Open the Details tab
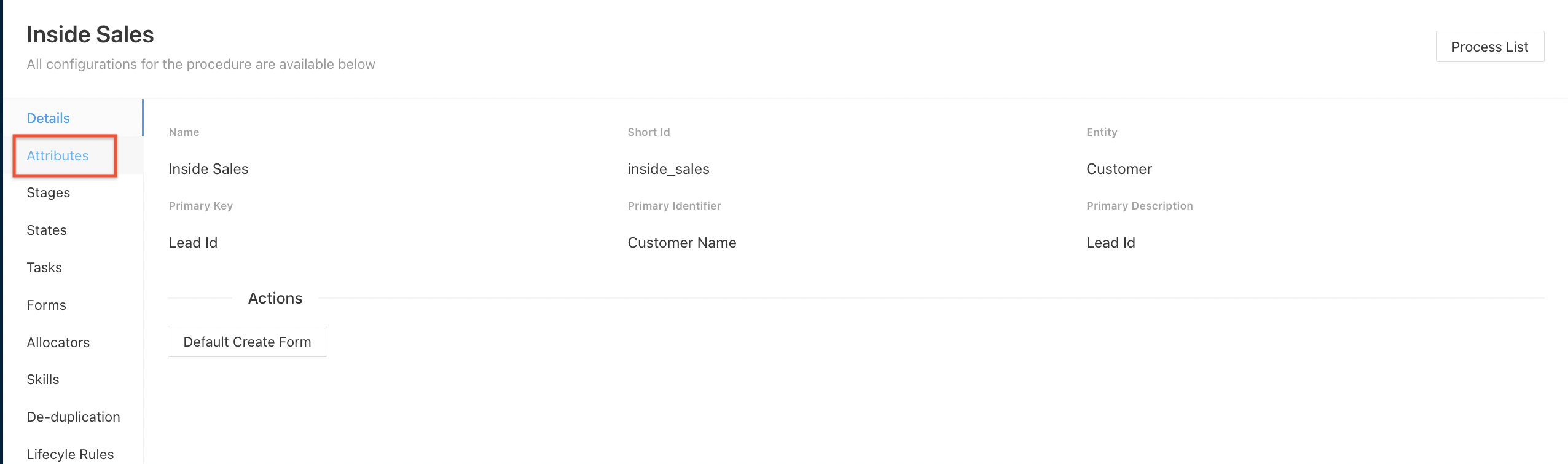 pos(48,118)
